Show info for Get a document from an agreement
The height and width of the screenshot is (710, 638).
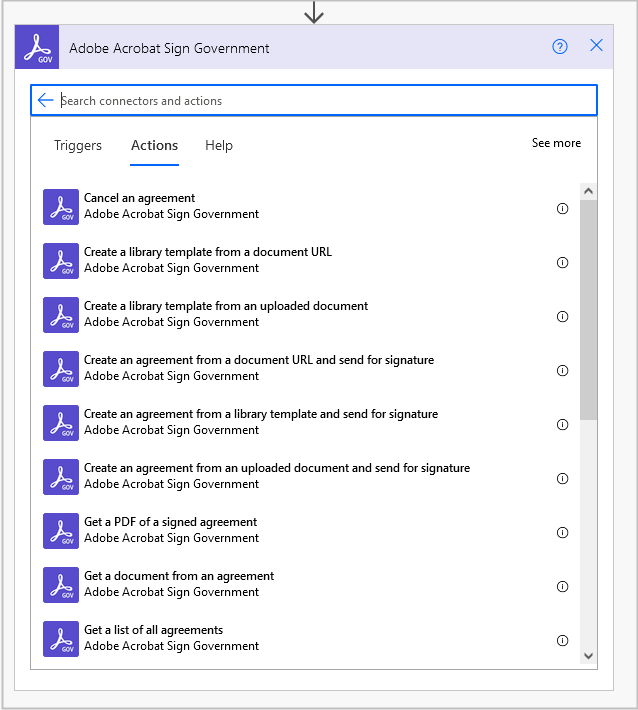click(x=562, y=587)
